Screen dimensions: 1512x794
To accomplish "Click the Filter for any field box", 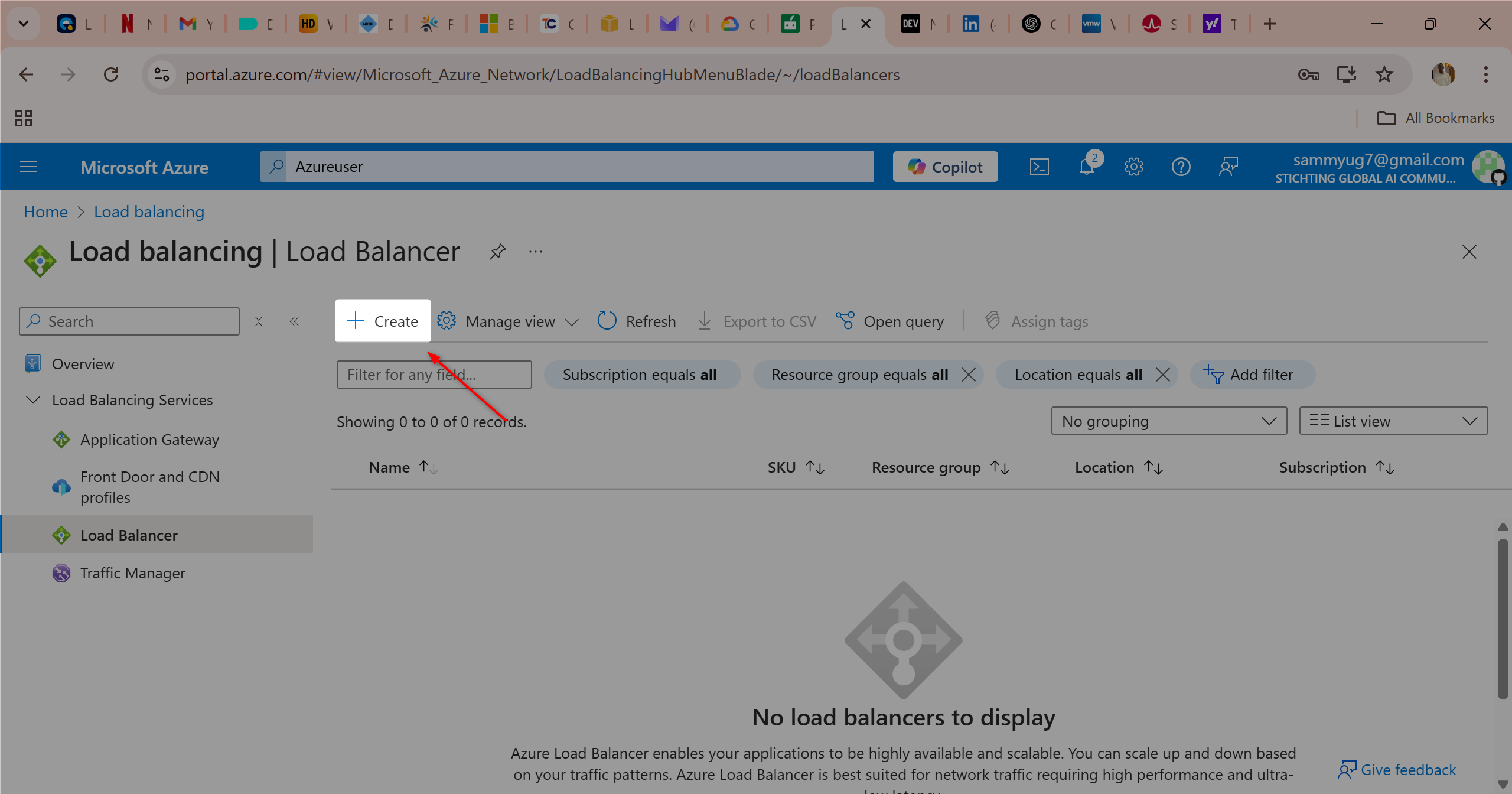I will [434, 375].
